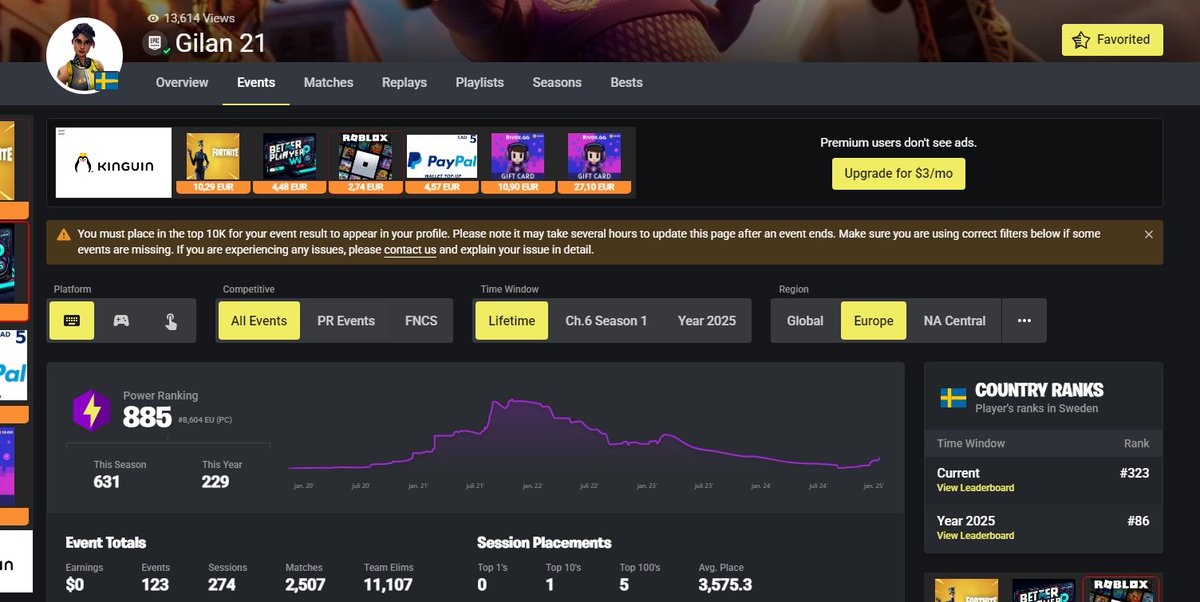Open the gift card 10,90 EUR ad
The image size is (1200, 602).
[518, 163]
